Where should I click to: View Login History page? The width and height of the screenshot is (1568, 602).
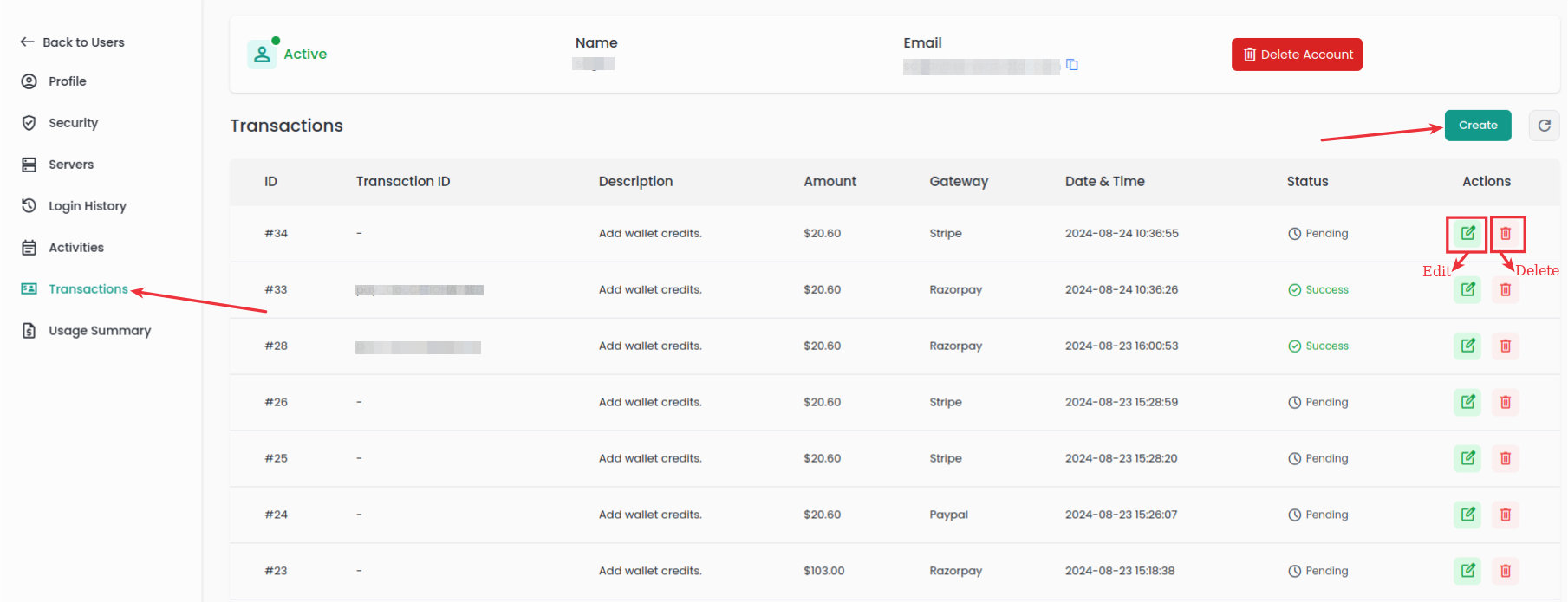[87, 206]
